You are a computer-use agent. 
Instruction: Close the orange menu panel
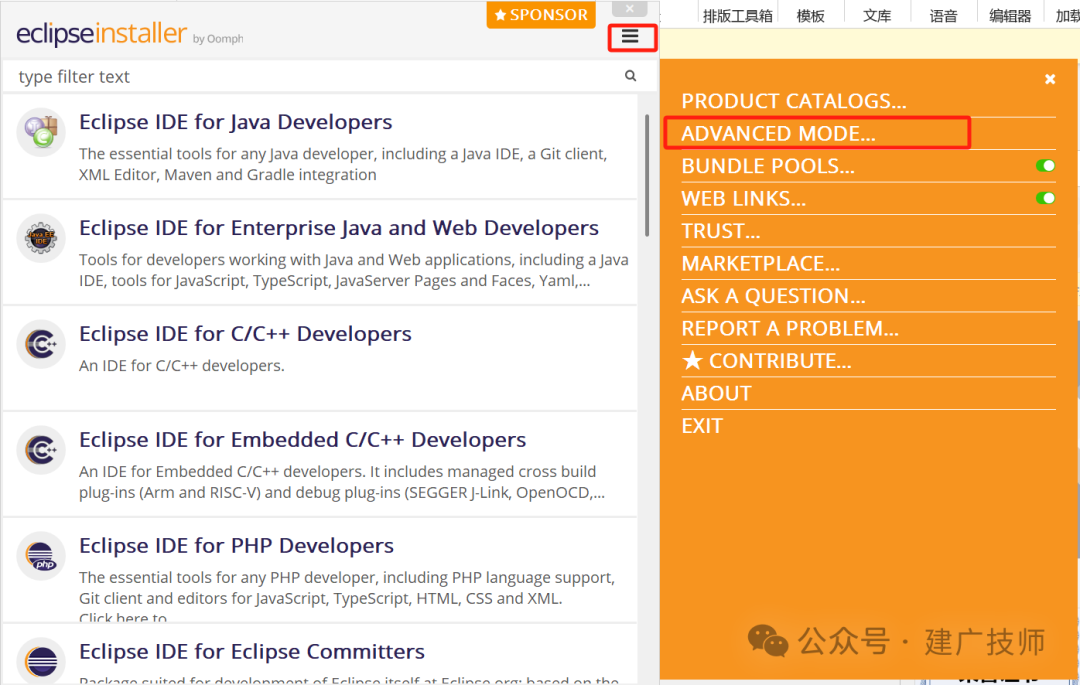point(1050,79)
